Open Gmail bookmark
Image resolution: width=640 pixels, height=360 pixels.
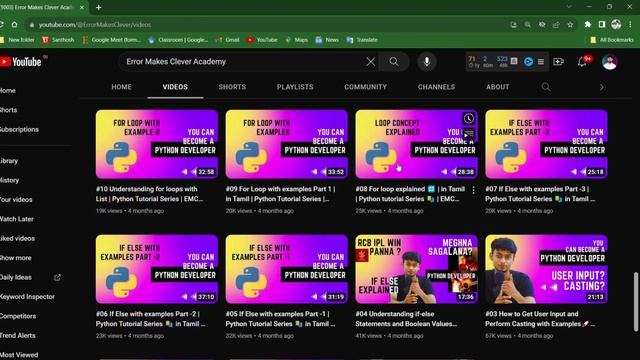coord(227,40)
